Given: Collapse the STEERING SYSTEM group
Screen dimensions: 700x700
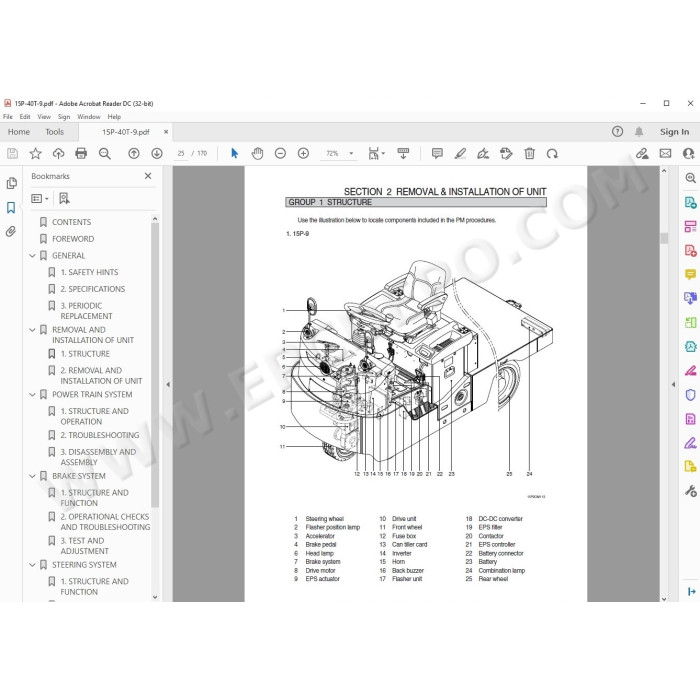Looking at the screenshot, I should 32,565.
